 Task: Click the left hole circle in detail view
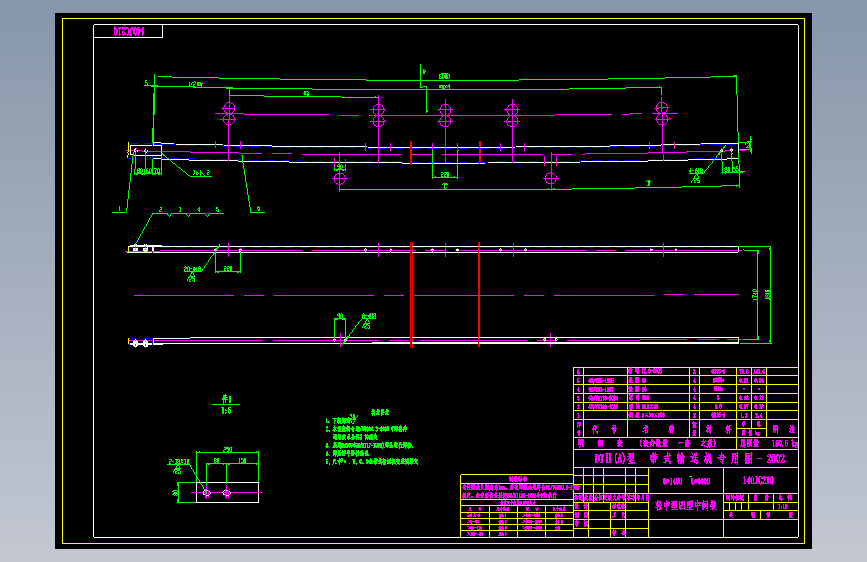(x=207, y=493)
